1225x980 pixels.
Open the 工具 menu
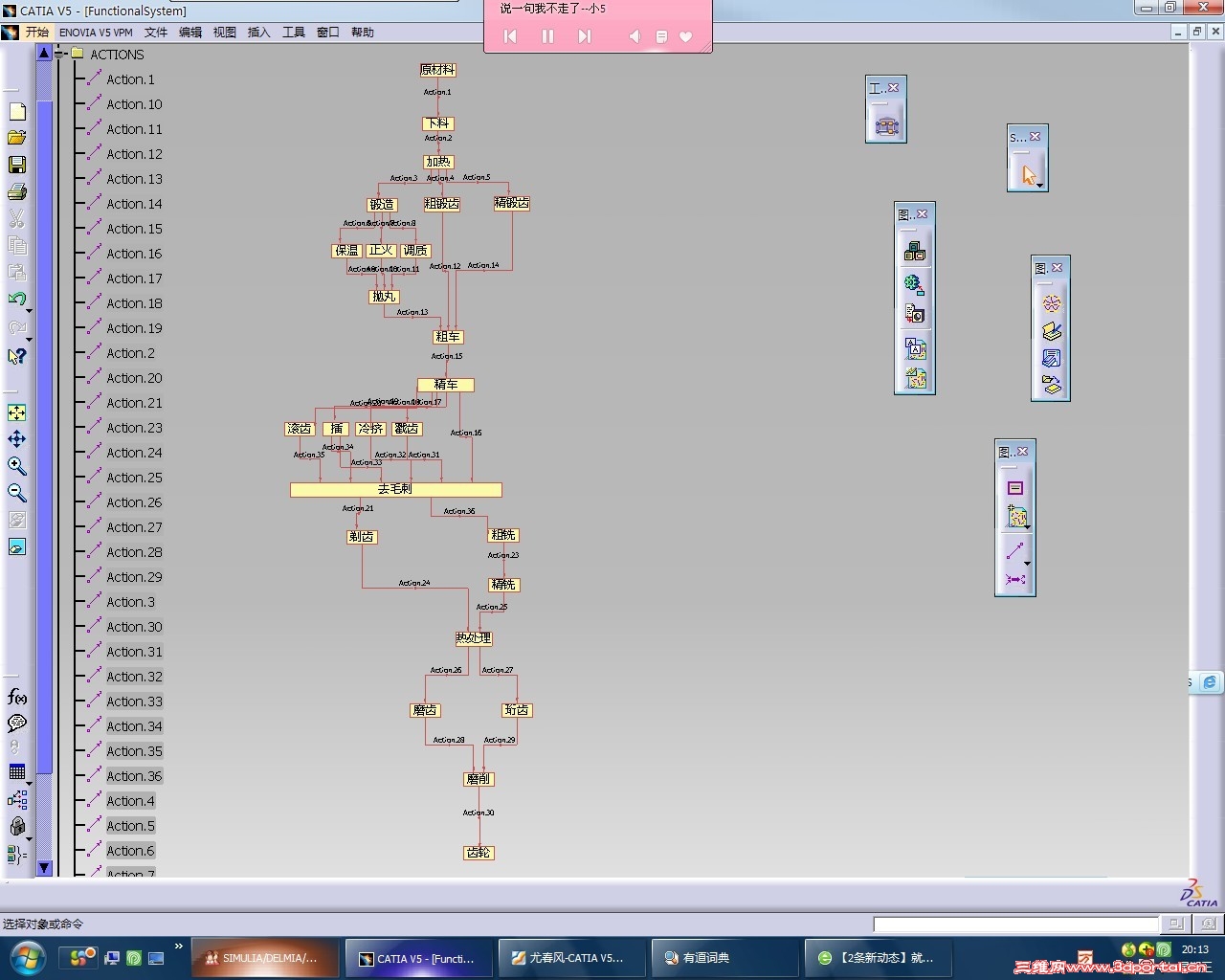click(294, 32)
